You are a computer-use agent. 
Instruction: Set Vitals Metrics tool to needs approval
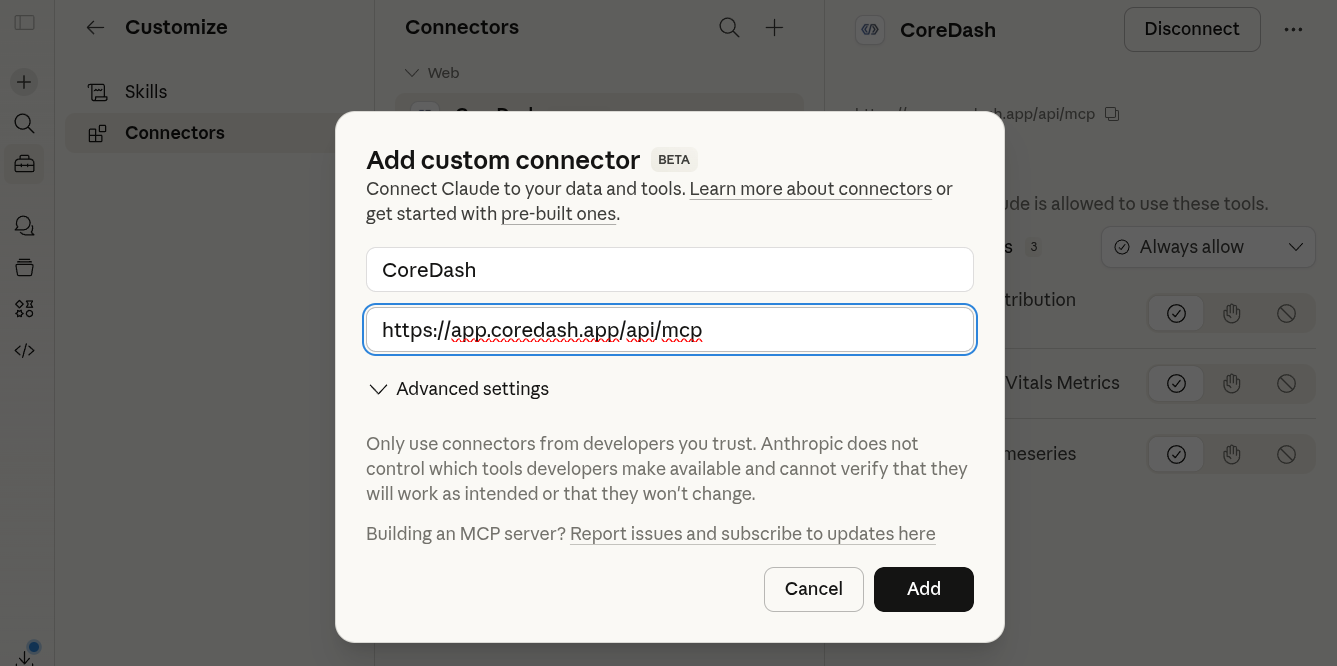1231,384
